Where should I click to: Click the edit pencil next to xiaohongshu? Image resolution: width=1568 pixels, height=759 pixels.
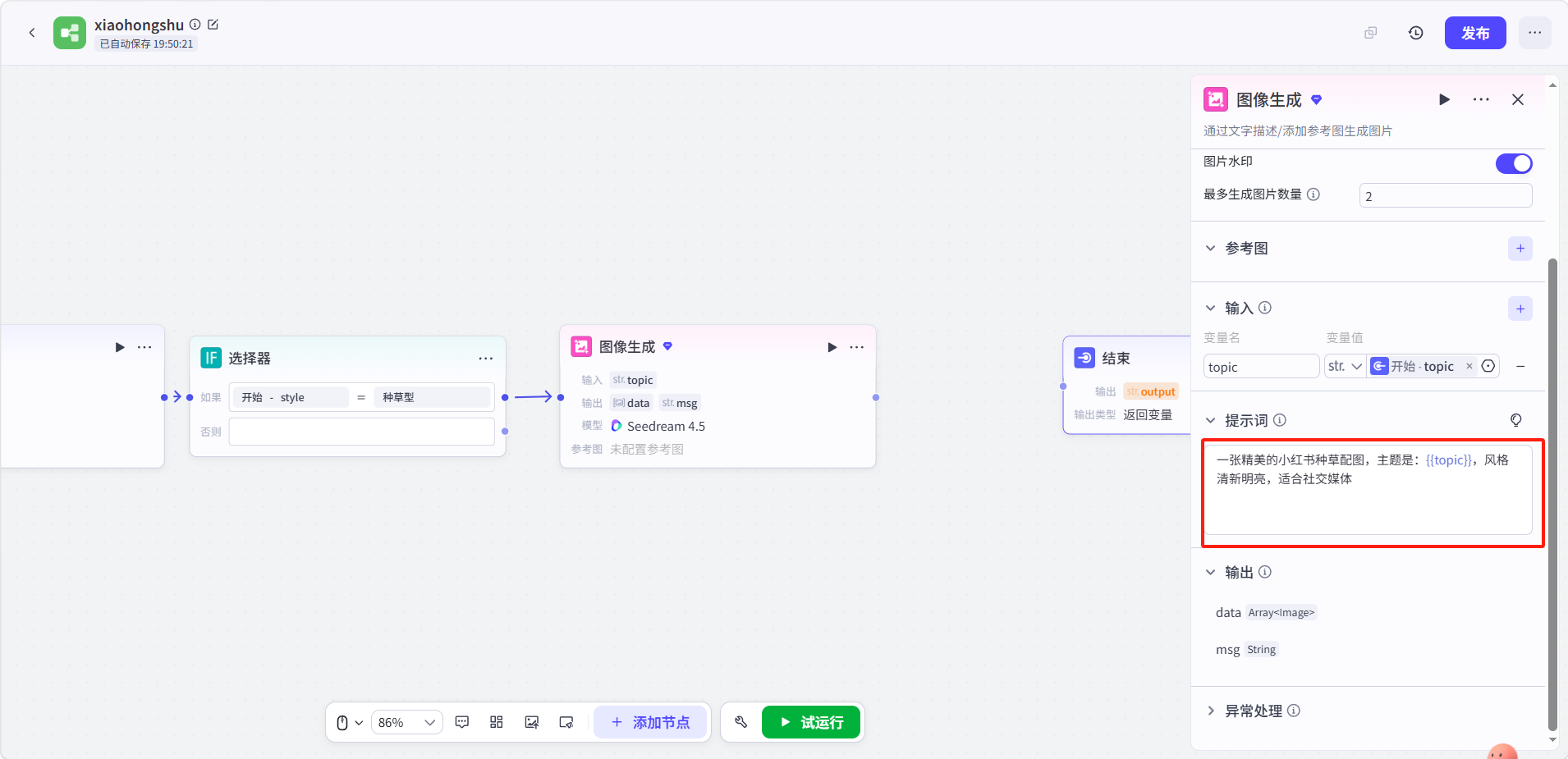click(x=213, y=25)
